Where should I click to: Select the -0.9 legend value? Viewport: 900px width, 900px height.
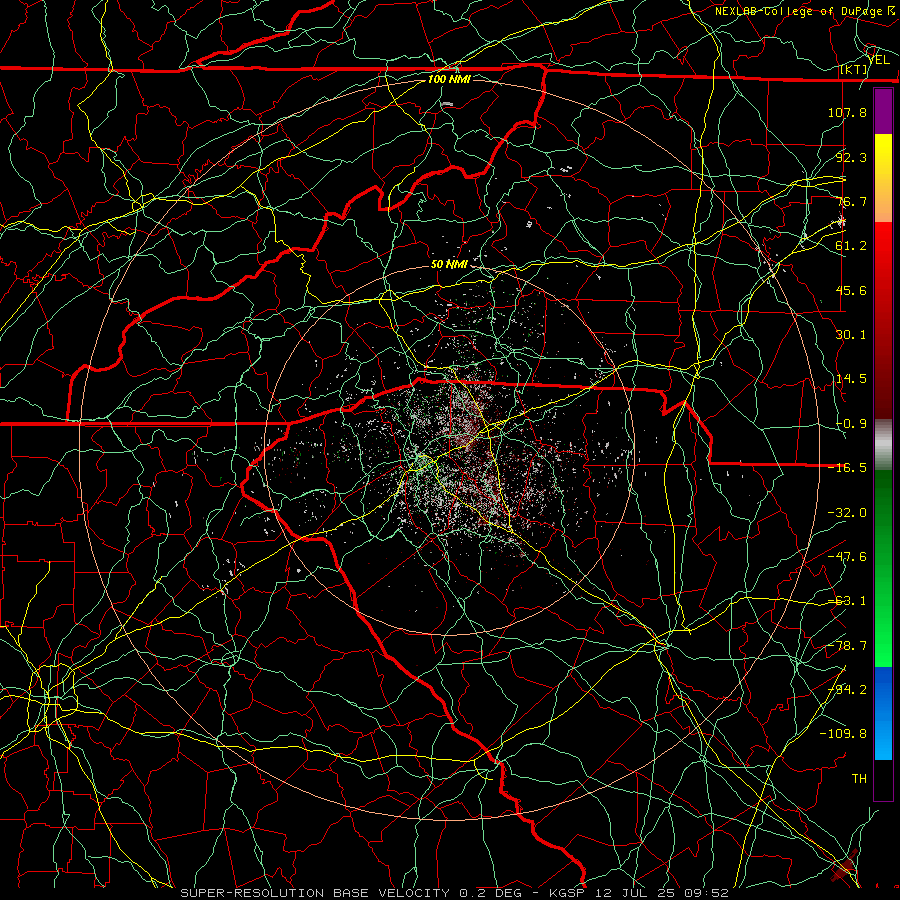tap(851, 424)
